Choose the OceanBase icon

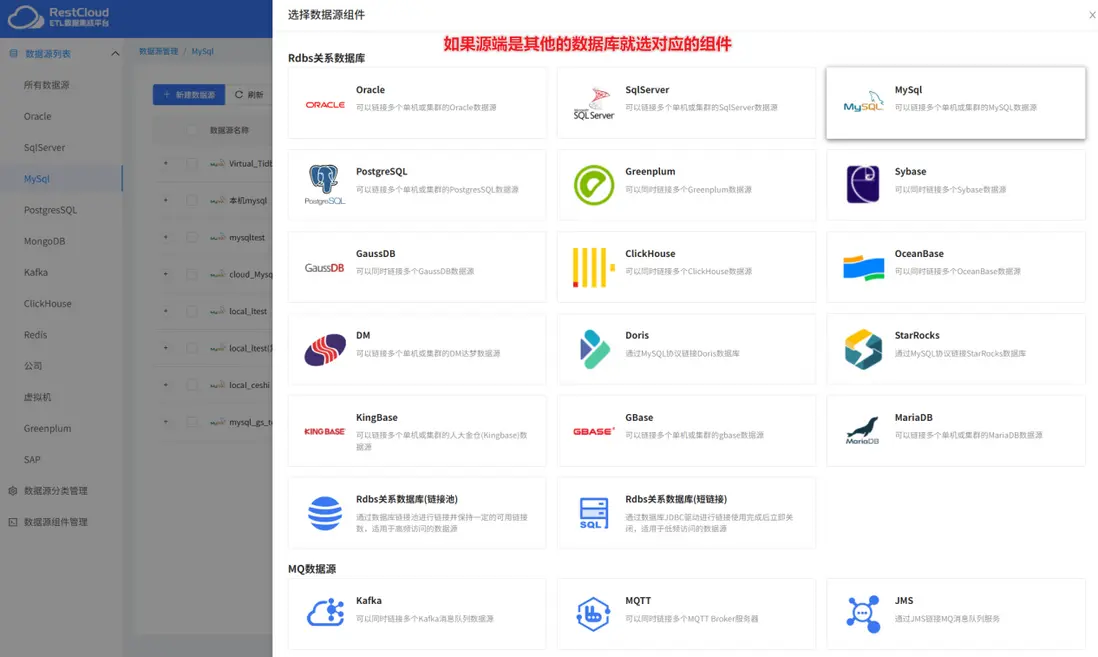tap(863, 268)
